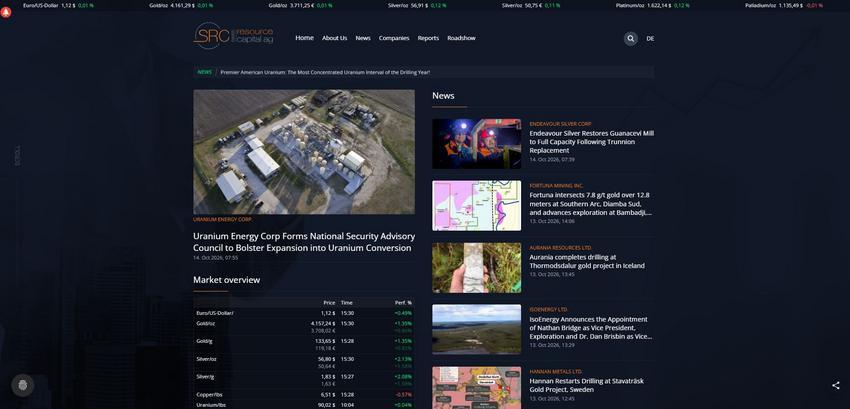Switch language to DE

point(650,39)
